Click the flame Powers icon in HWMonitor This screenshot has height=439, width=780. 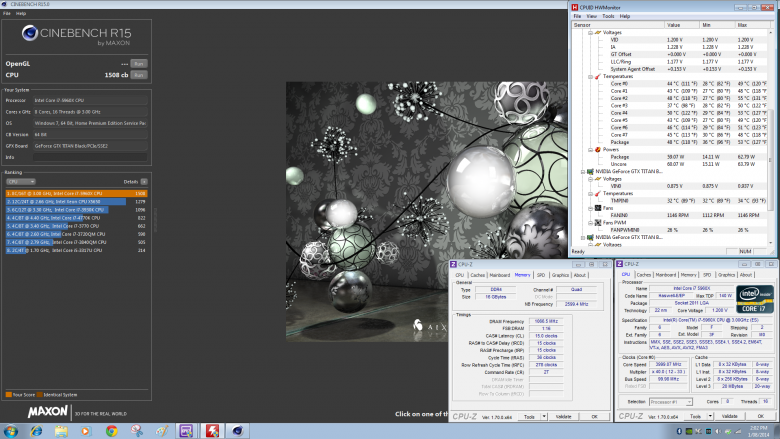coord(598,150)
